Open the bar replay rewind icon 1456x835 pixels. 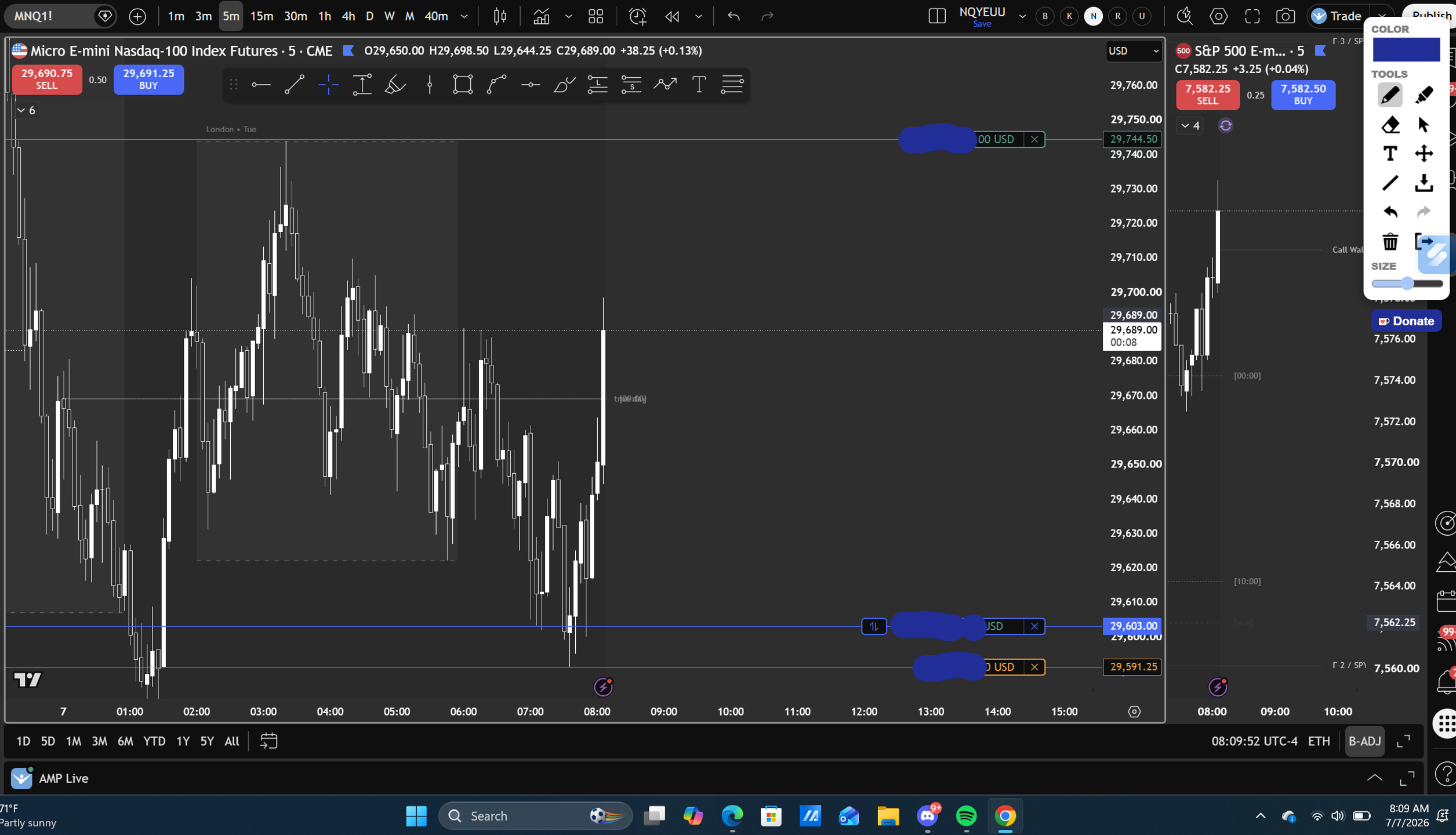point(672,16)
